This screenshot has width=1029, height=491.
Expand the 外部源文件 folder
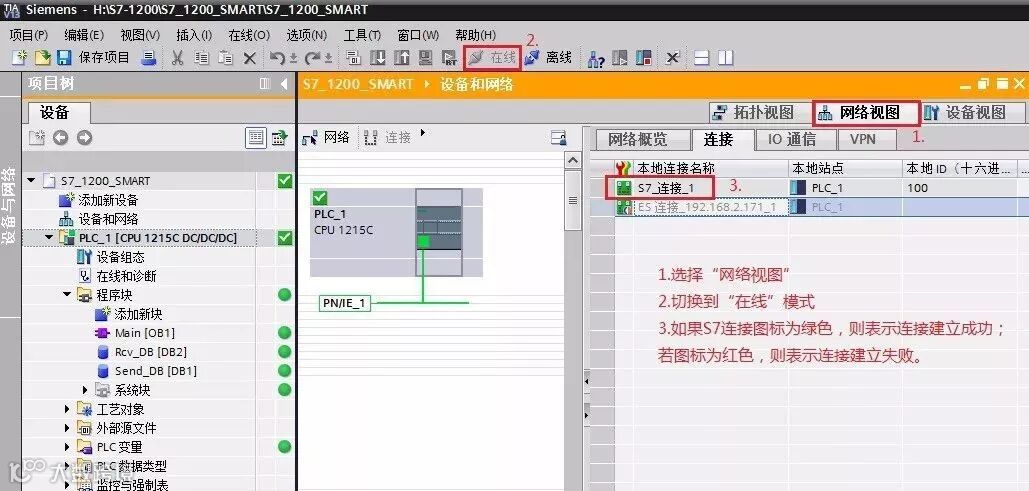(x=67, y=428)
